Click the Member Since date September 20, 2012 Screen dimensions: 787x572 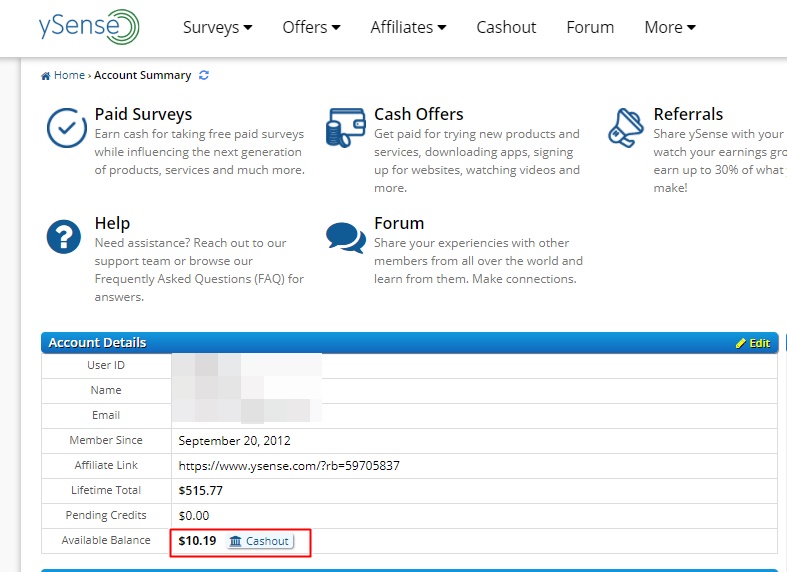[234, 441]
